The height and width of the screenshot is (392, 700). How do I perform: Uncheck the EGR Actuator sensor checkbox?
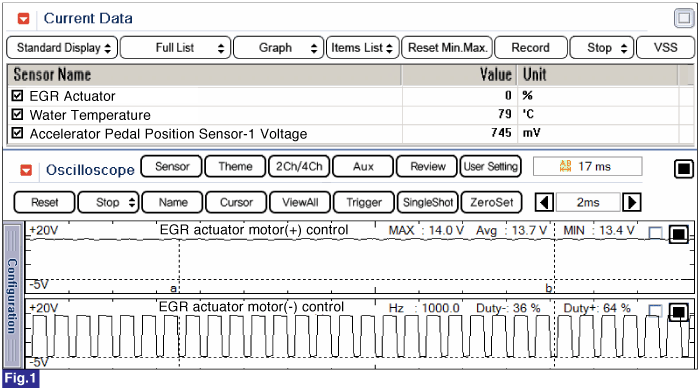tap(17, 96)
